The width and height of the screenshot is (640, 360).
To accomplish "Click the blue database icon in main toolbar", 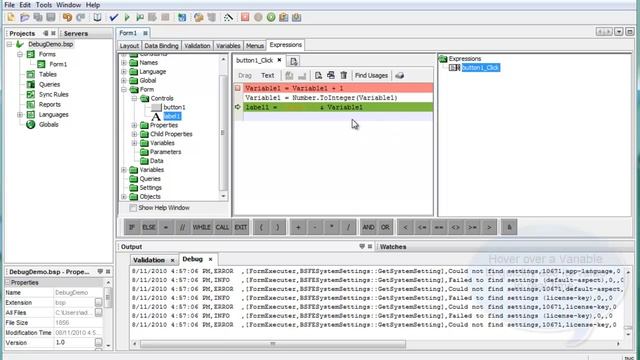I will click(x=182, y=17).
